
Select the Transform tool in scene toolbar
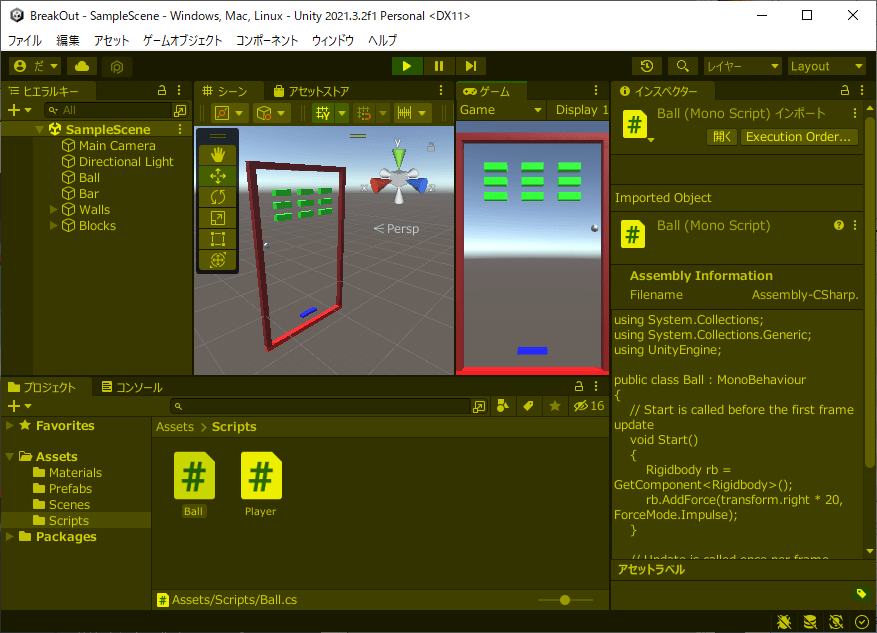tap(218, 260)
